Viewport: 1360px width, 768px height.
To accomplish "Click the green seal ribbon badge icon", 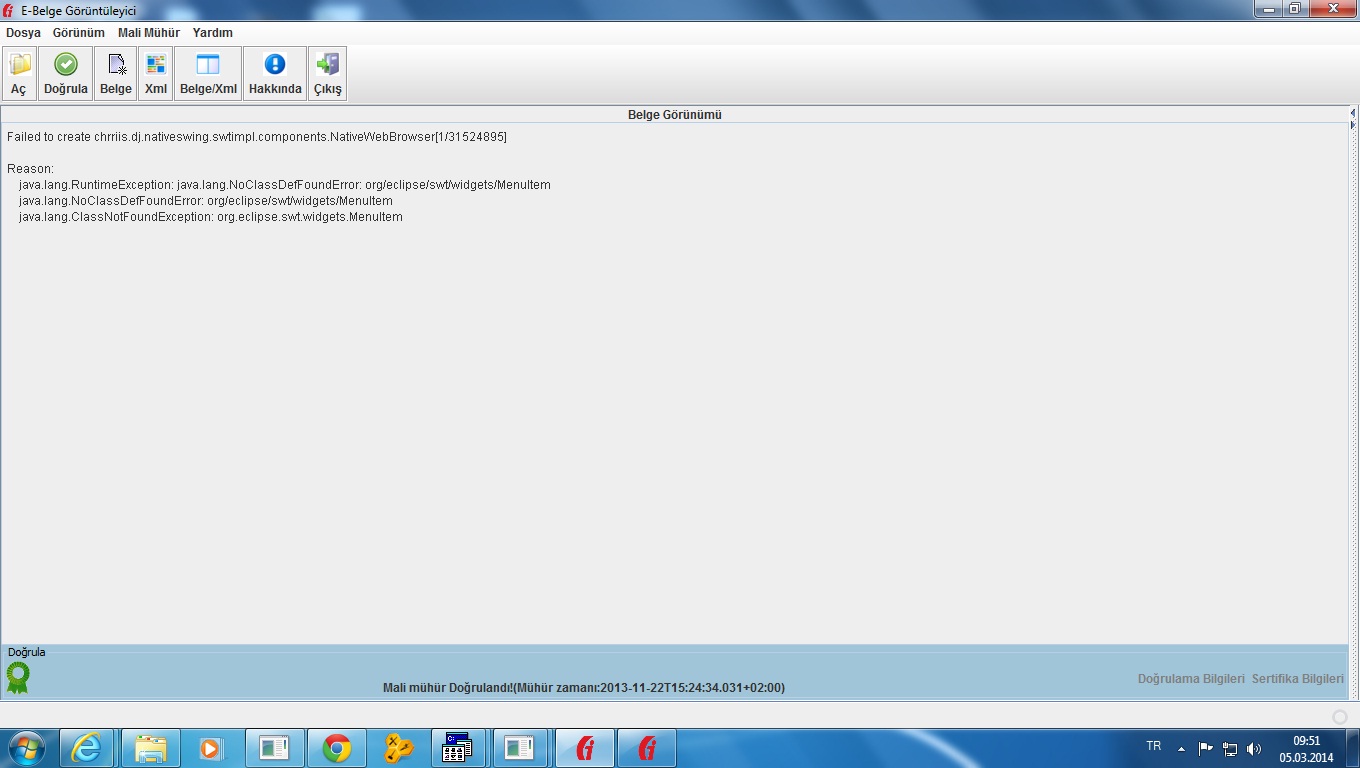I will 17,678.
